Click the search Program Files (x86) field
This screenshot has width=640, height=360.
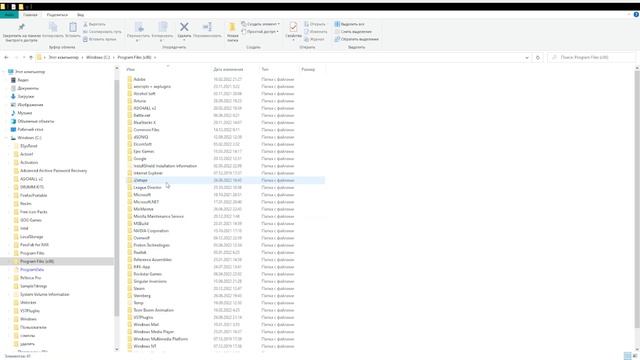(591, 58)
